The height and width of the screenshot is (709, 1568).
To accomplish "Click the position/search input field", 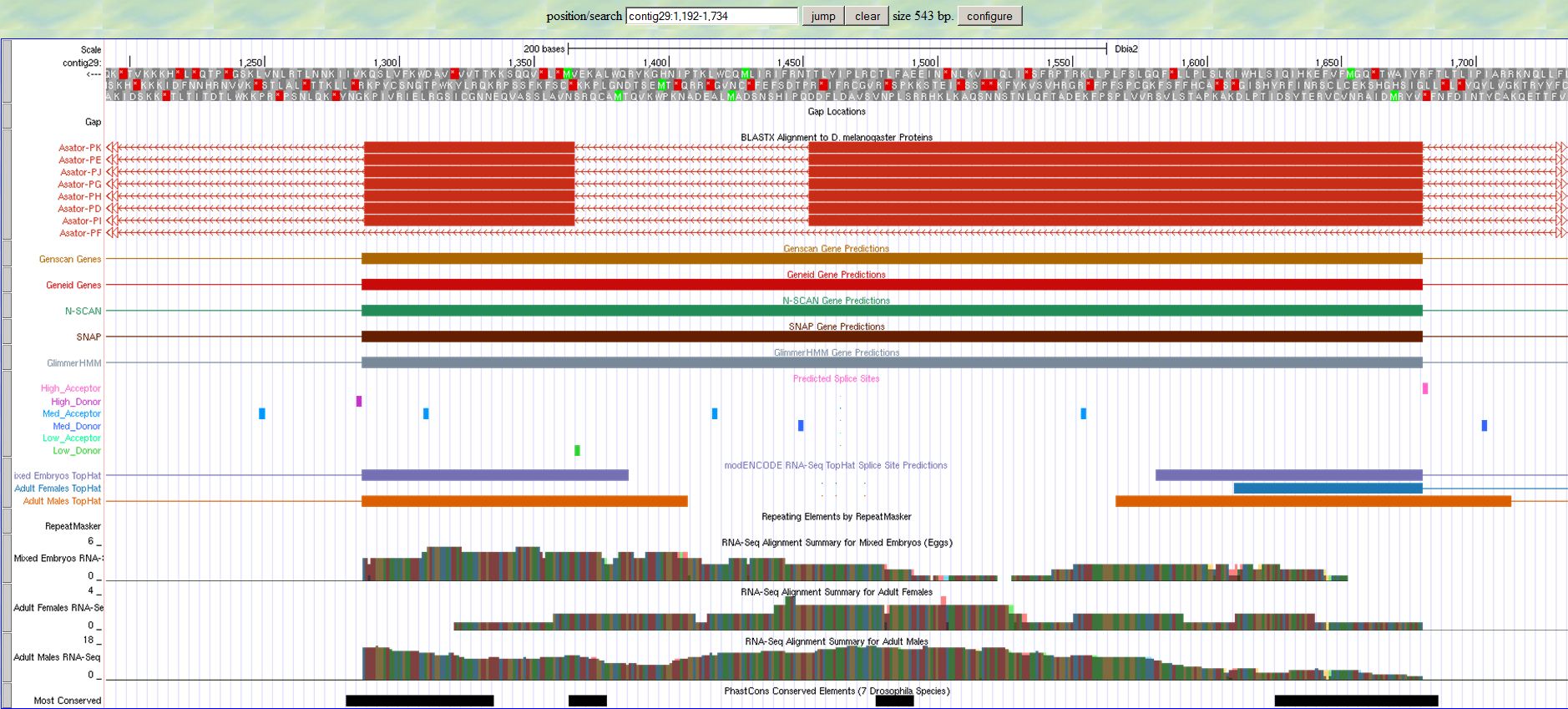I will coord(711,16).
